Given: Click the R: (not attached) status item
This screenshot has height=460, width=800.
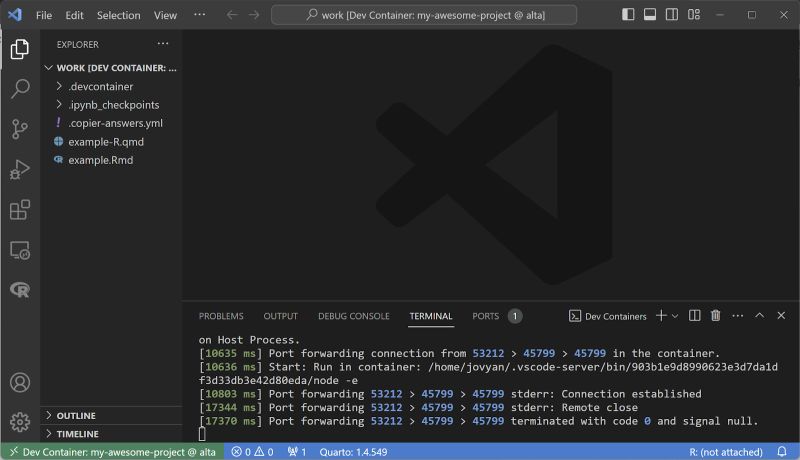Looking at the screenshot, I should 726,452.
